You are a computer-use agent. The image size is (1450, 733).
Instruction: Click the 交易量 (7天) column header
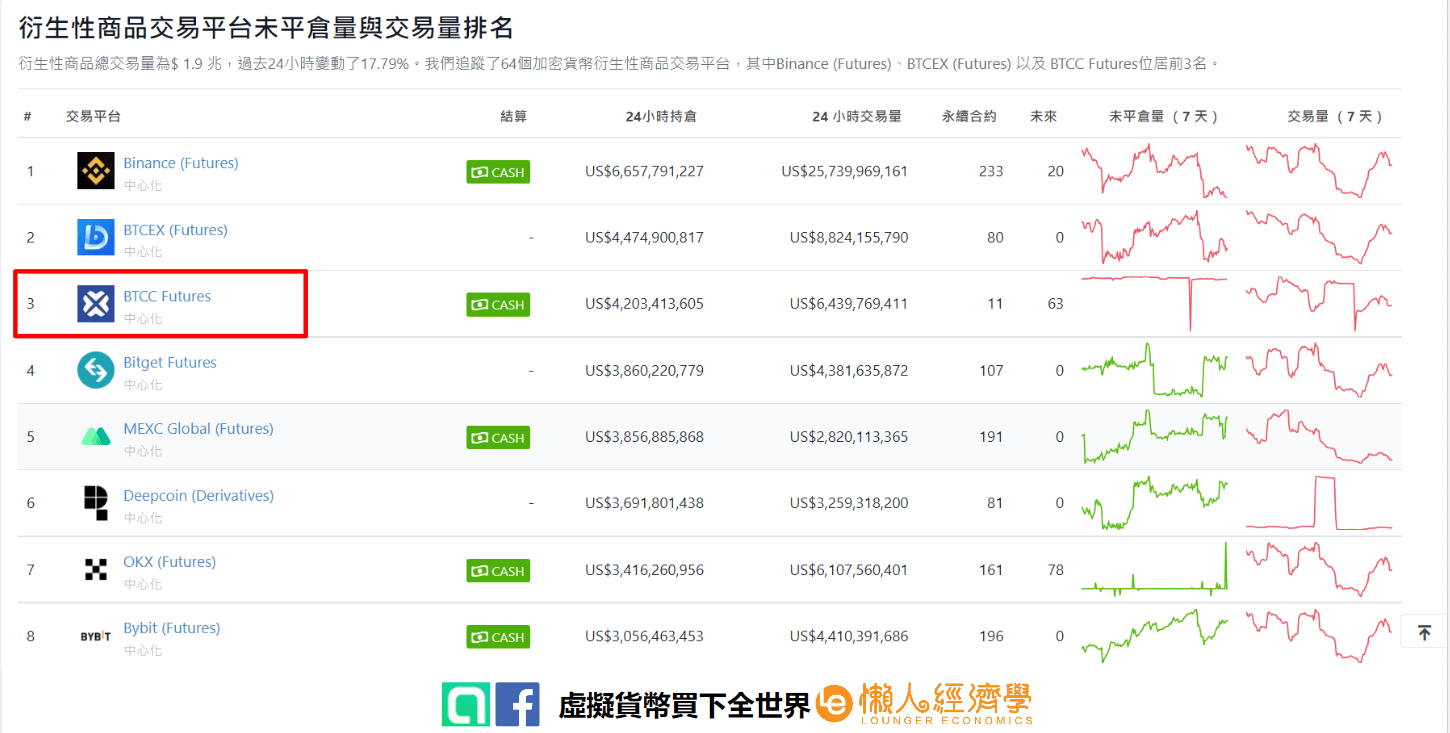click(1335, 116)
